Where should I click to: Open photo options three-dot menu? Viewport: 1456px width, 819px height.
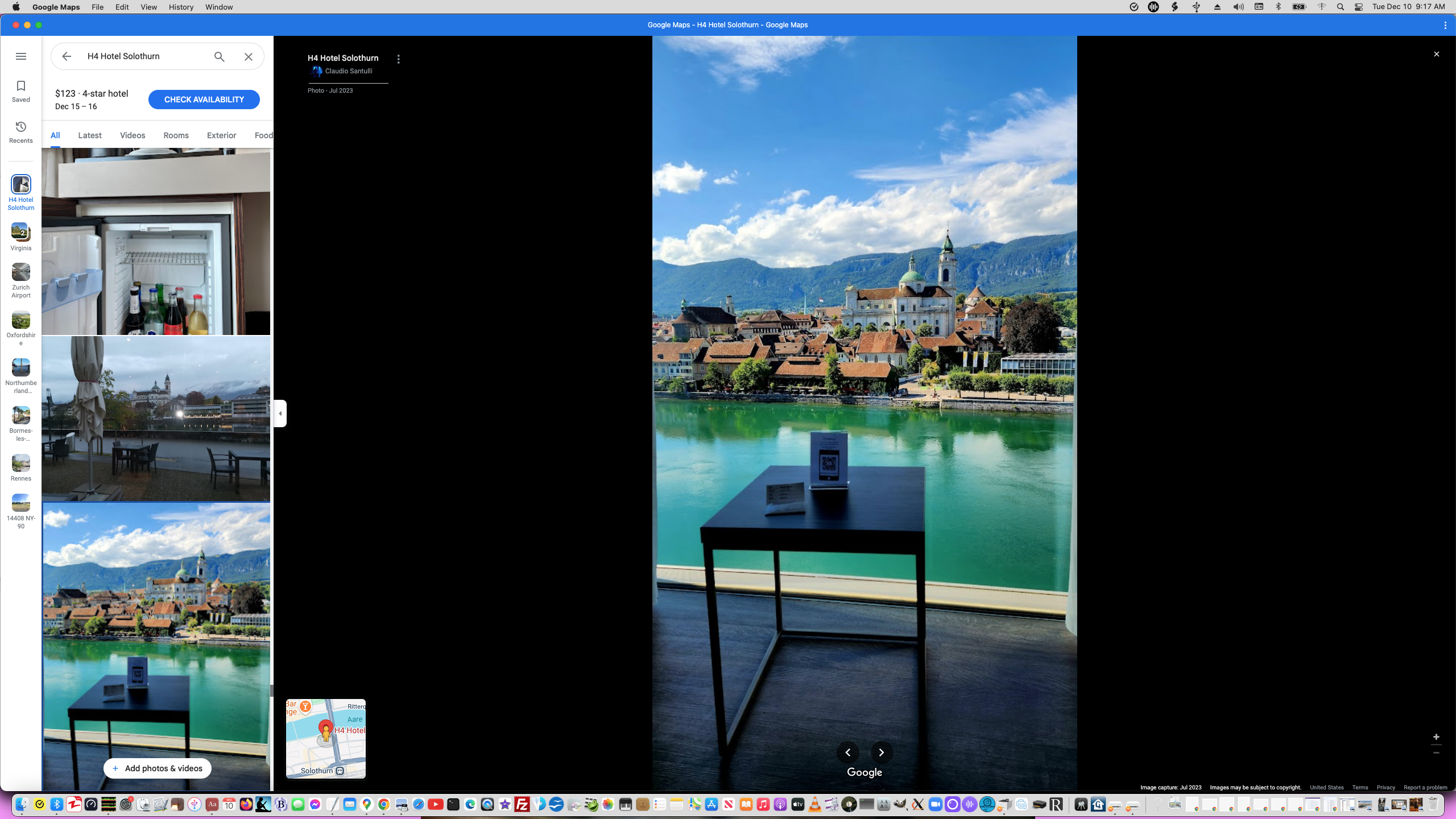tap(399, 59)
